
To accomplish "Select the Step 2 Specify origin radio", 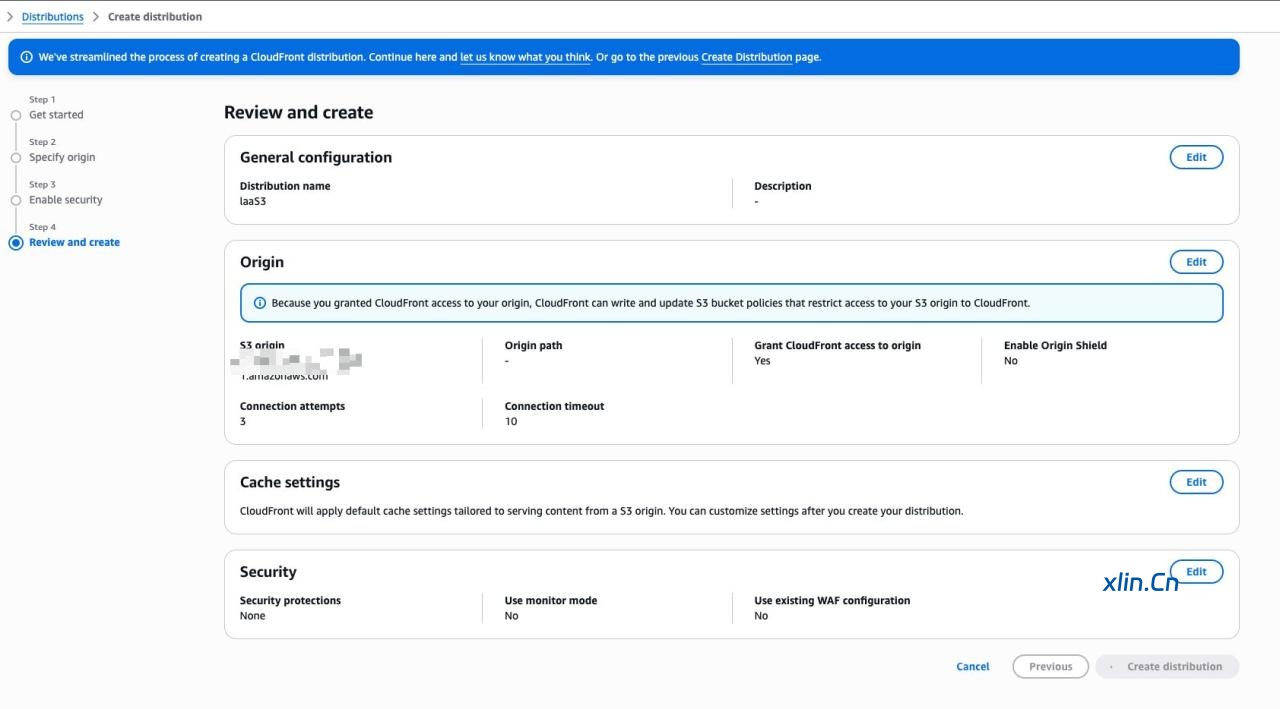I will click(x=16, y=158).
